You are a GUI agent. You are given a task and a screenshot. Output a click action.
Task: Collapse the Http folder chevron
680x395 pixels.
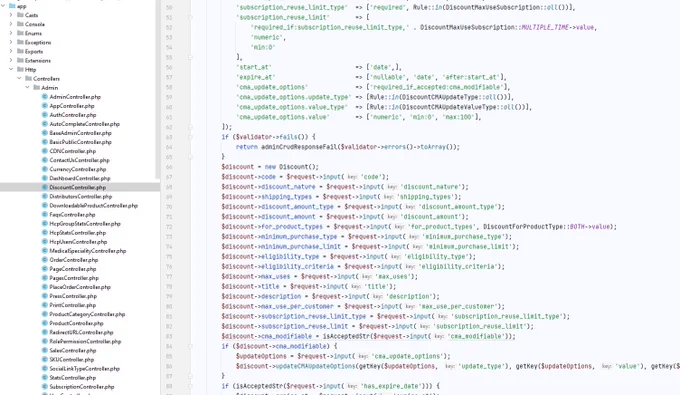pos(11,69)
